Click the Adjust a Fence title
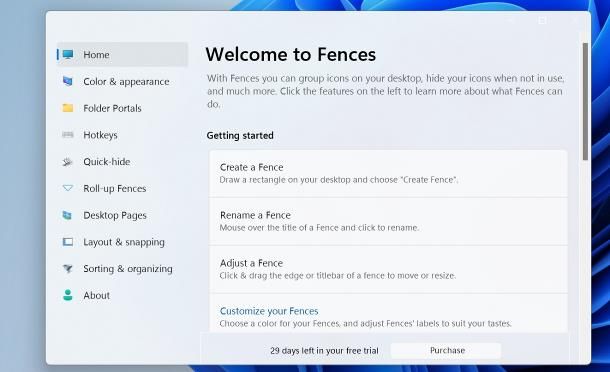 point(251,263)
